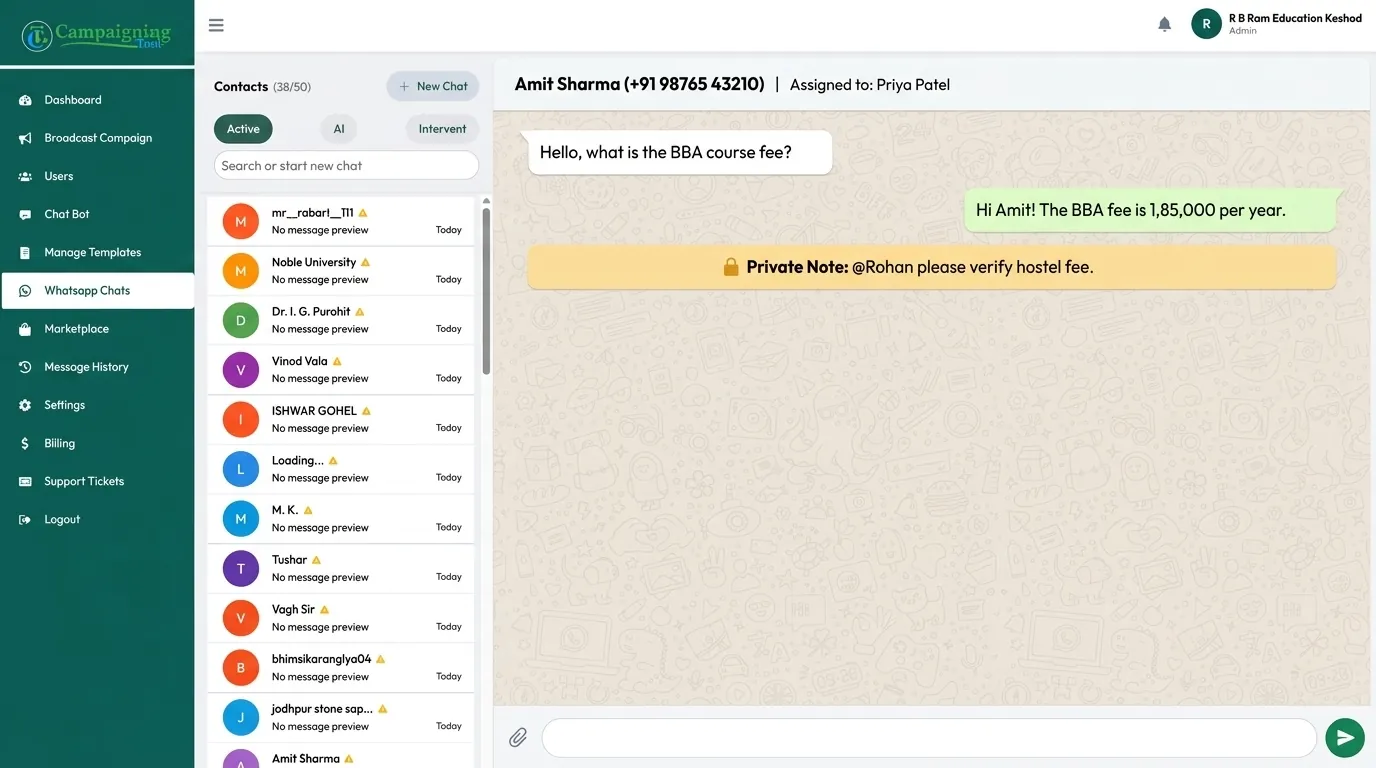Open chat with Vinod Vala
The image size is (1376, 768).
(x=340, y=370)
